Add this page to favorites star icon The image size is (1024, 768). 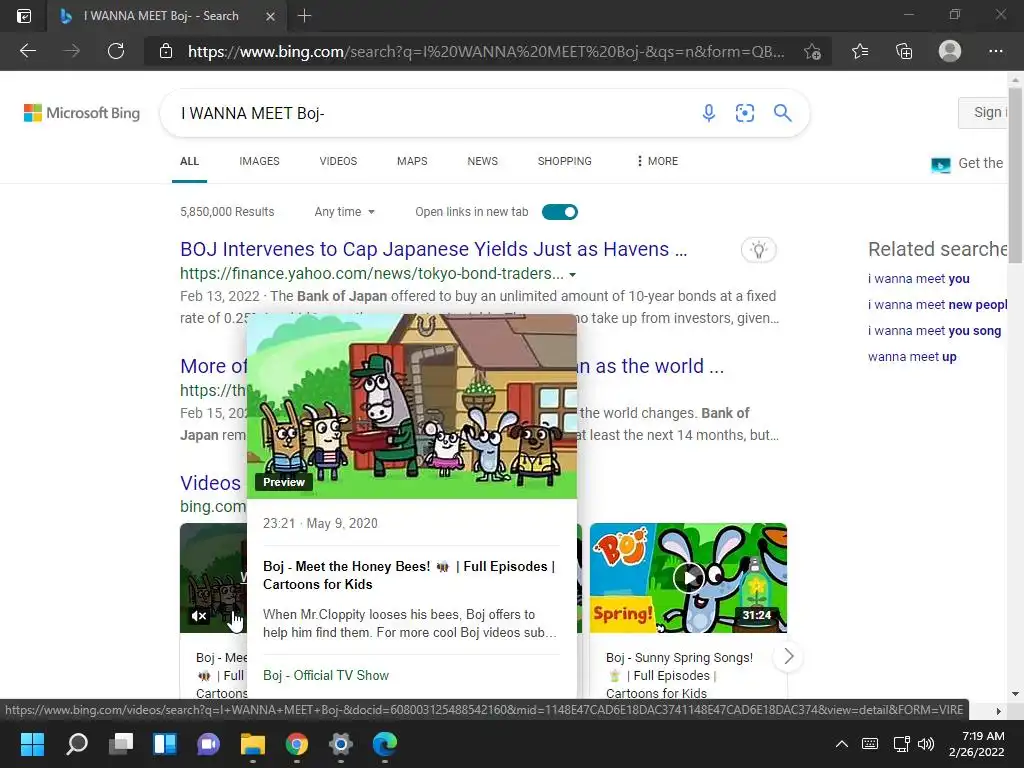[812, 52]
